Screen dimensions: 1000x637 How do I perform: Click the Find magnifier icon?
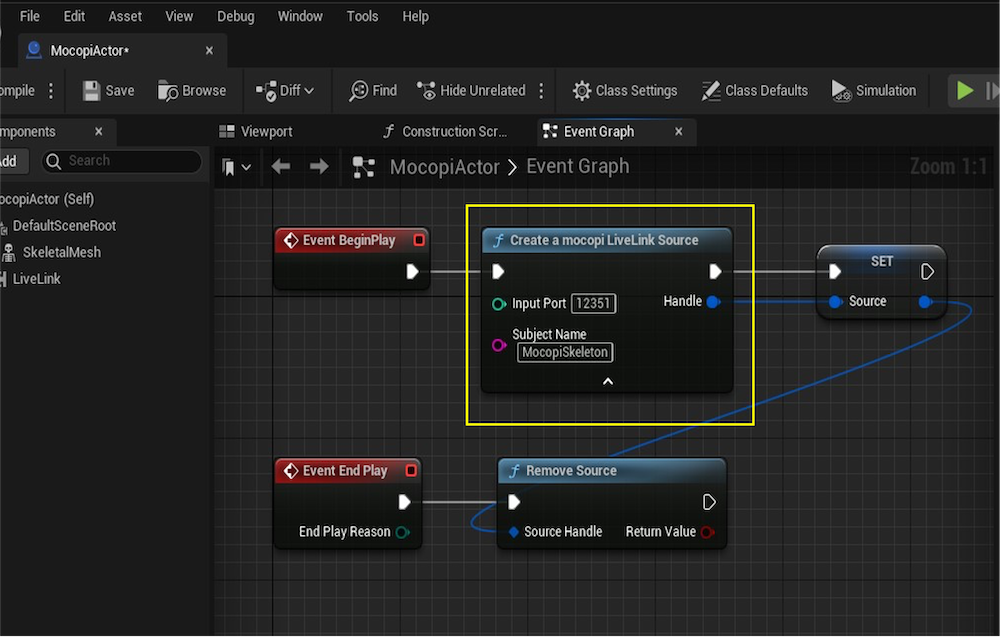[359, 91]
